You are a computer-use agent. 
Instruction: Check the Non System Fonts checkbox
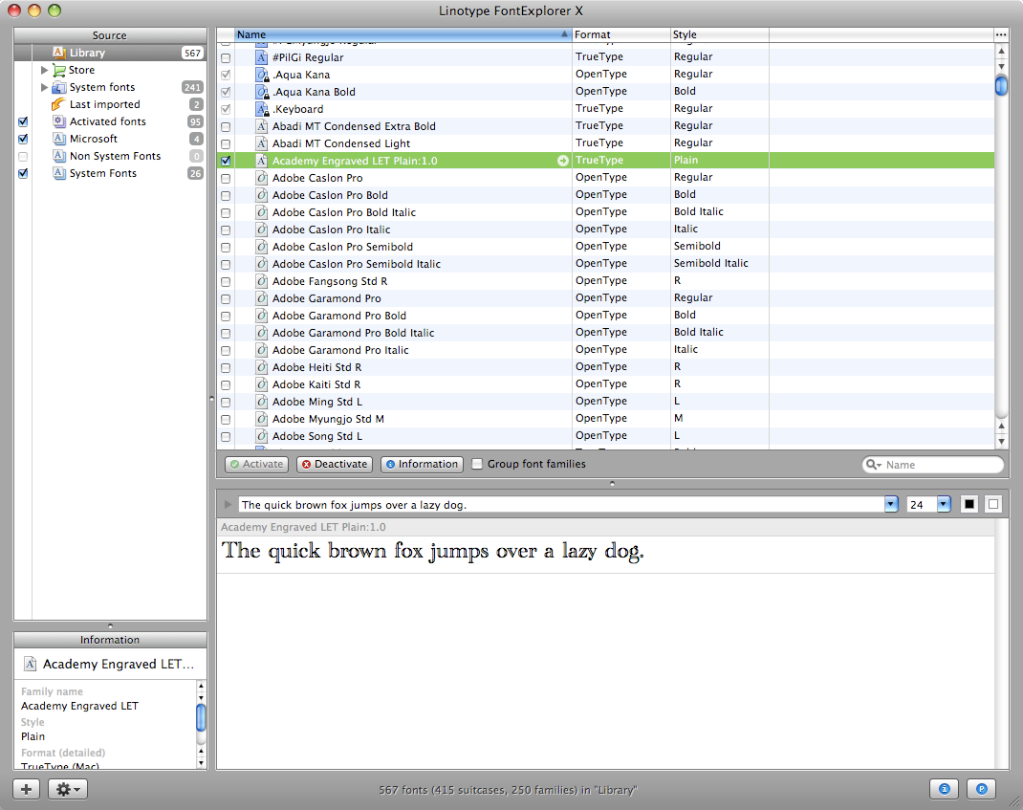pyautogui.click(x=23, y=157)
